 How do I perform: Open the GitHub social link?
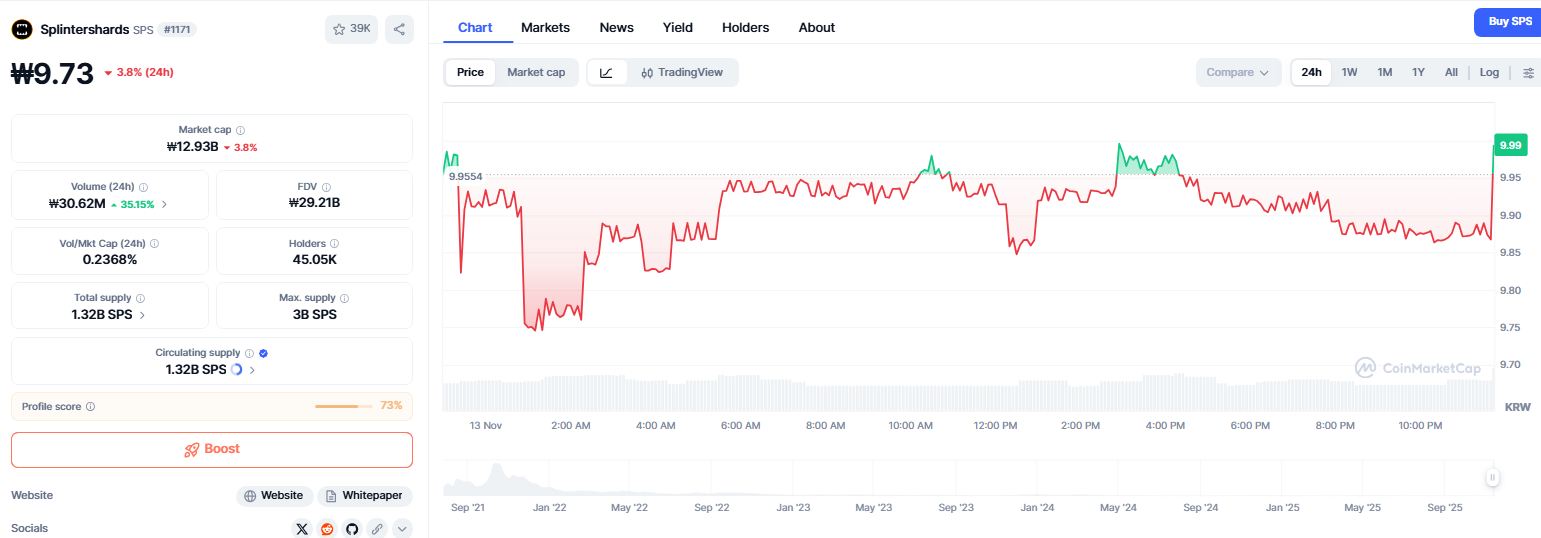(352, 528)
